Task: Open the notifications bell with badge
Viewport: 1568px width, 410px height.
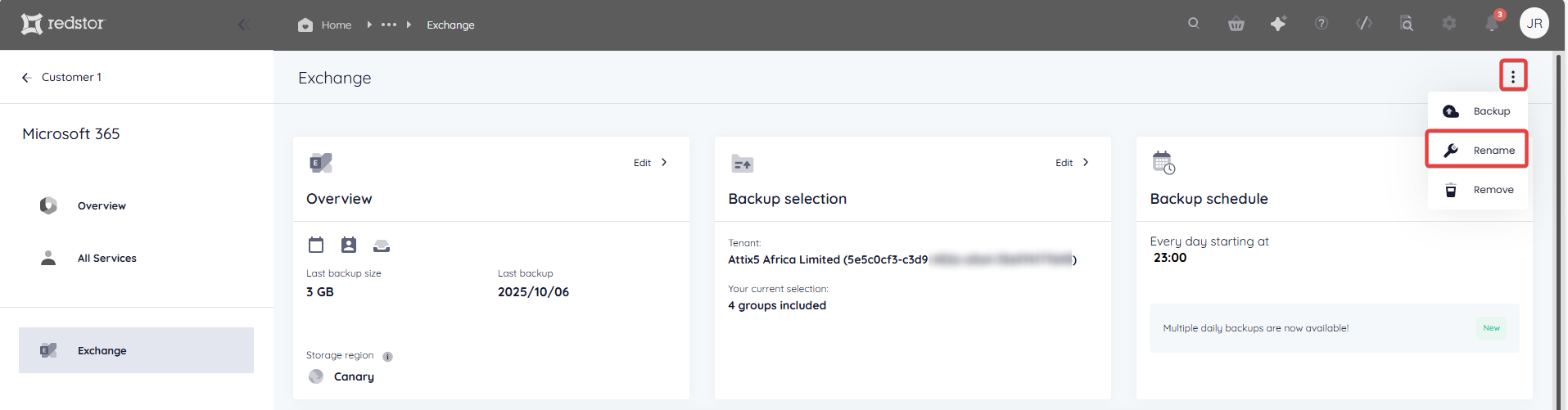Action: pos(1493,22)
